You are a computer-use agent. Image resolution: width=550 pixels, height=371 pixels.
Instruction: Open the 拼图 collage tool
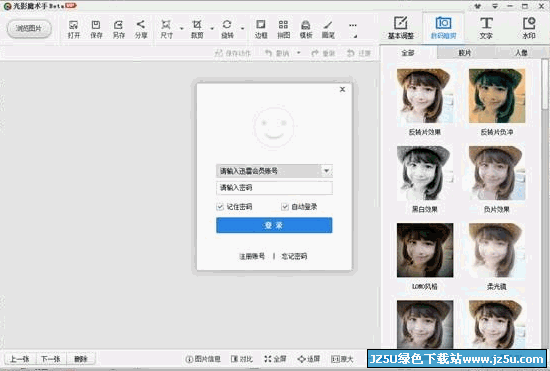(x=283, y=29)
